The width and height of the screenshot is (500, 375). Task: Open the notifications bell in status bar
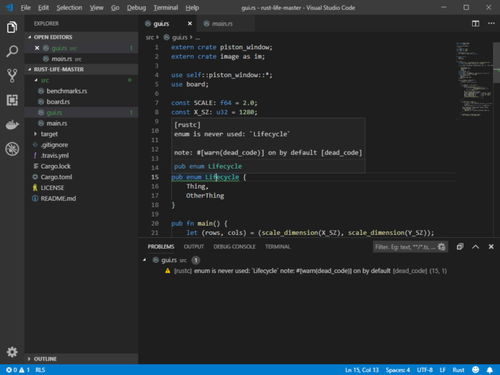490,370
